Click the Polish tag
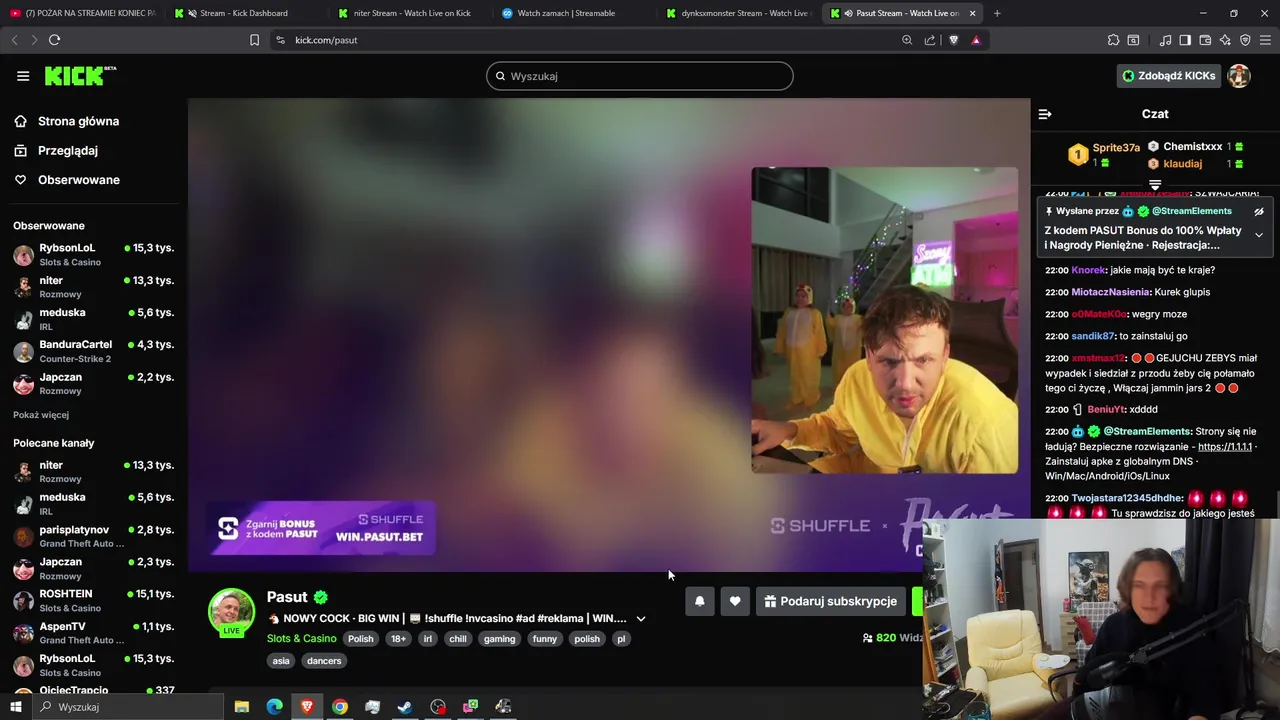The width and height of the screenshot is (1280, 720). click(x=360, y=639)
